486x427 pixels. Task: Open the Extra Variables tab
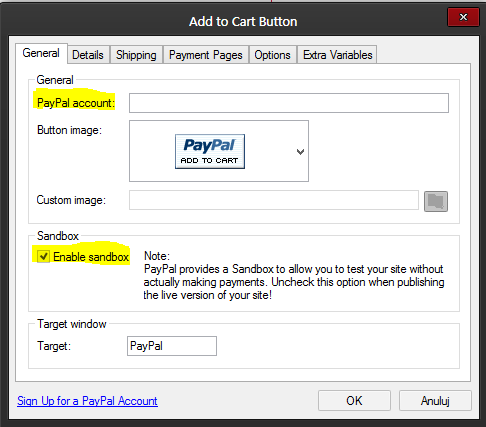click(x=337, y=55)
